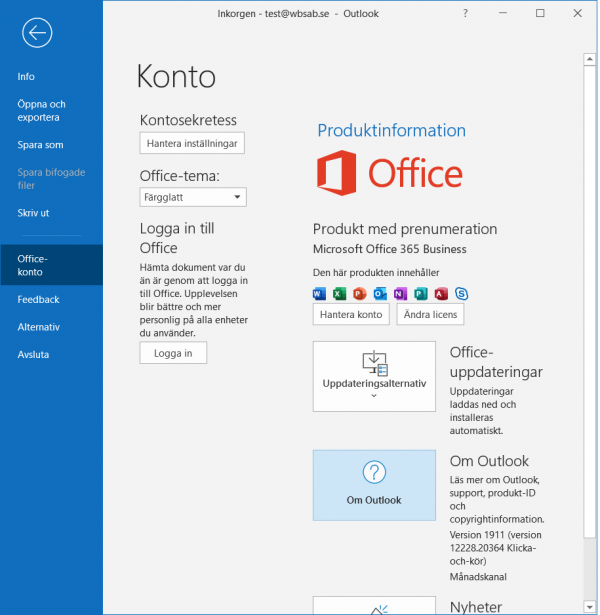Screen dimensions: 600x615
Task: Minimize the Outlook window
Action: click(x=503, y=13)
